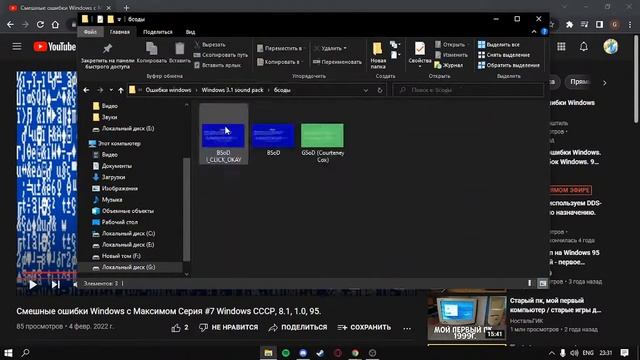Click the Properties (Свойства) icon
This screenshot has height=360, width=640.
[420, 49]
